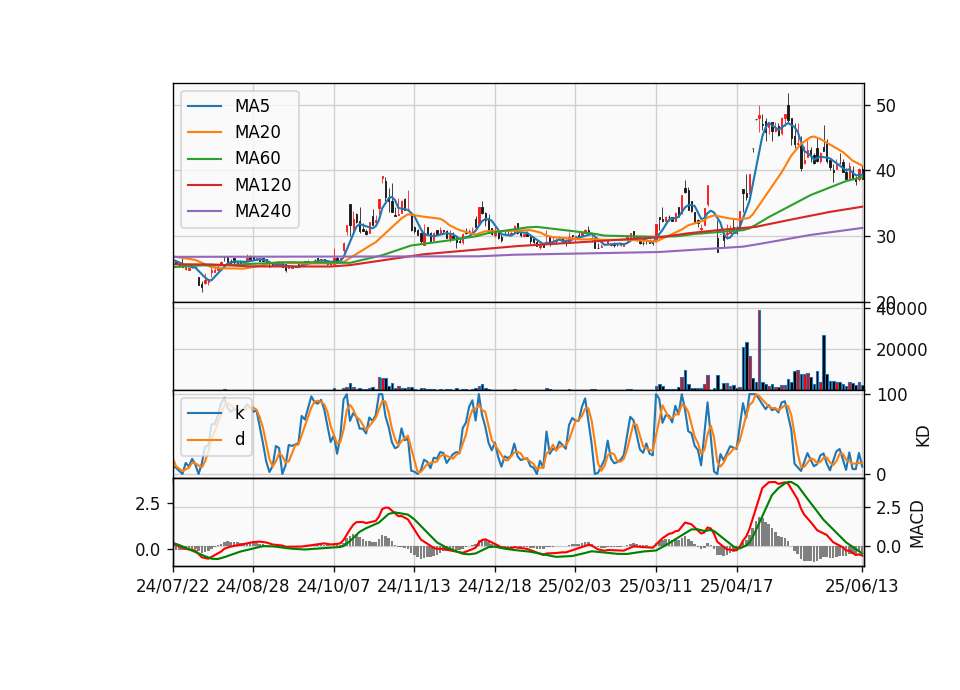Click the red MA120 legend line sample
The height and width of the screenshot is (690, 960).
pos(204,185)
